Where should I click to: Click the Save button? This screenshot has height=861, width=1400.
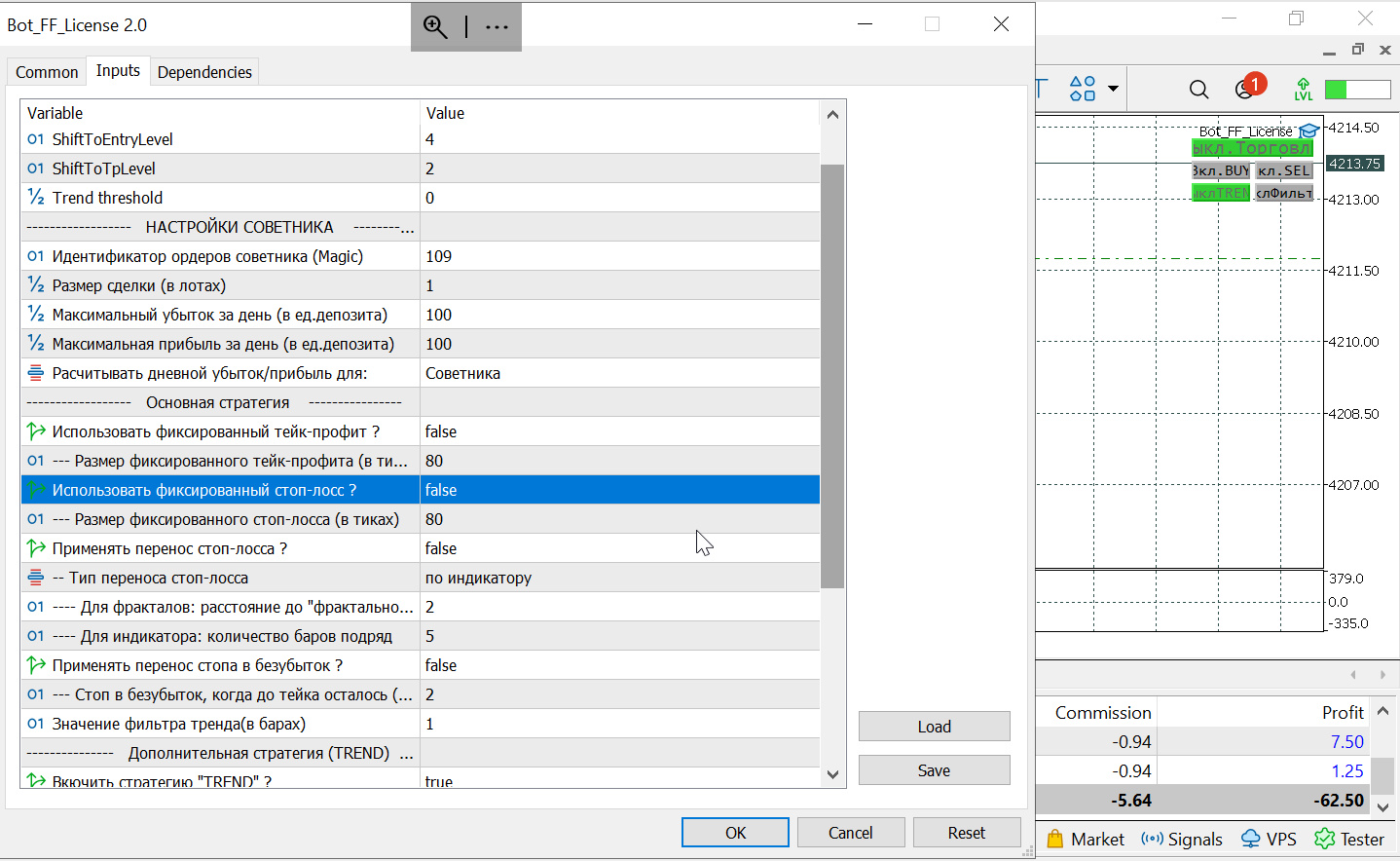click(x=935, y=770)
